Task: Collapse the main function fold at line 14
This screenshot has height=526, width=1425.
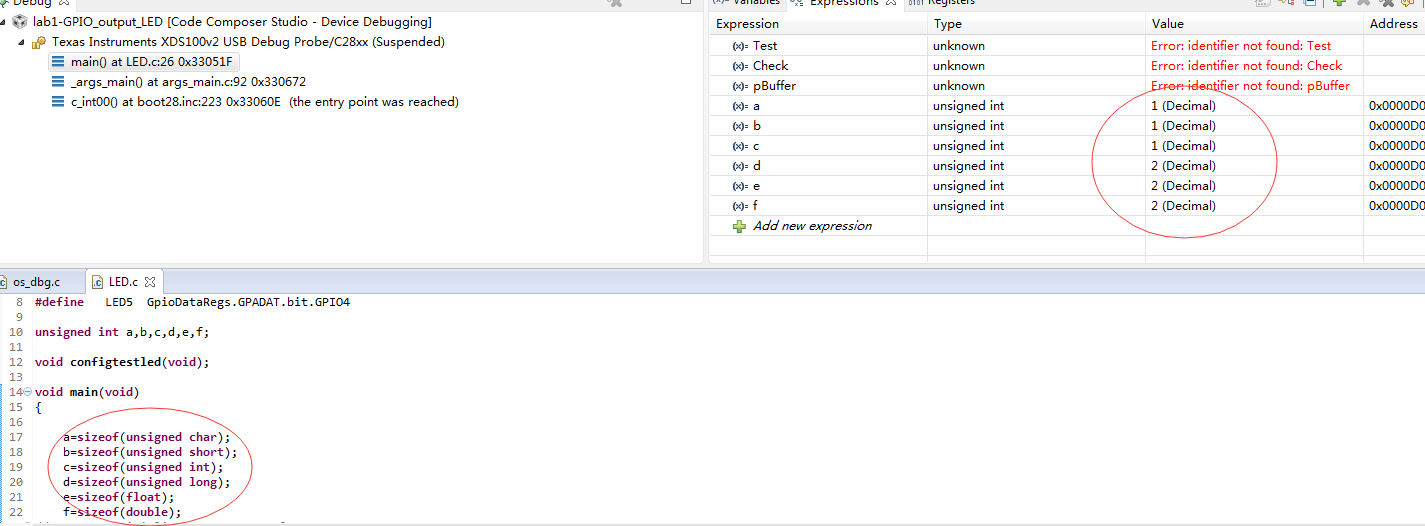Action: coord(27,392)
